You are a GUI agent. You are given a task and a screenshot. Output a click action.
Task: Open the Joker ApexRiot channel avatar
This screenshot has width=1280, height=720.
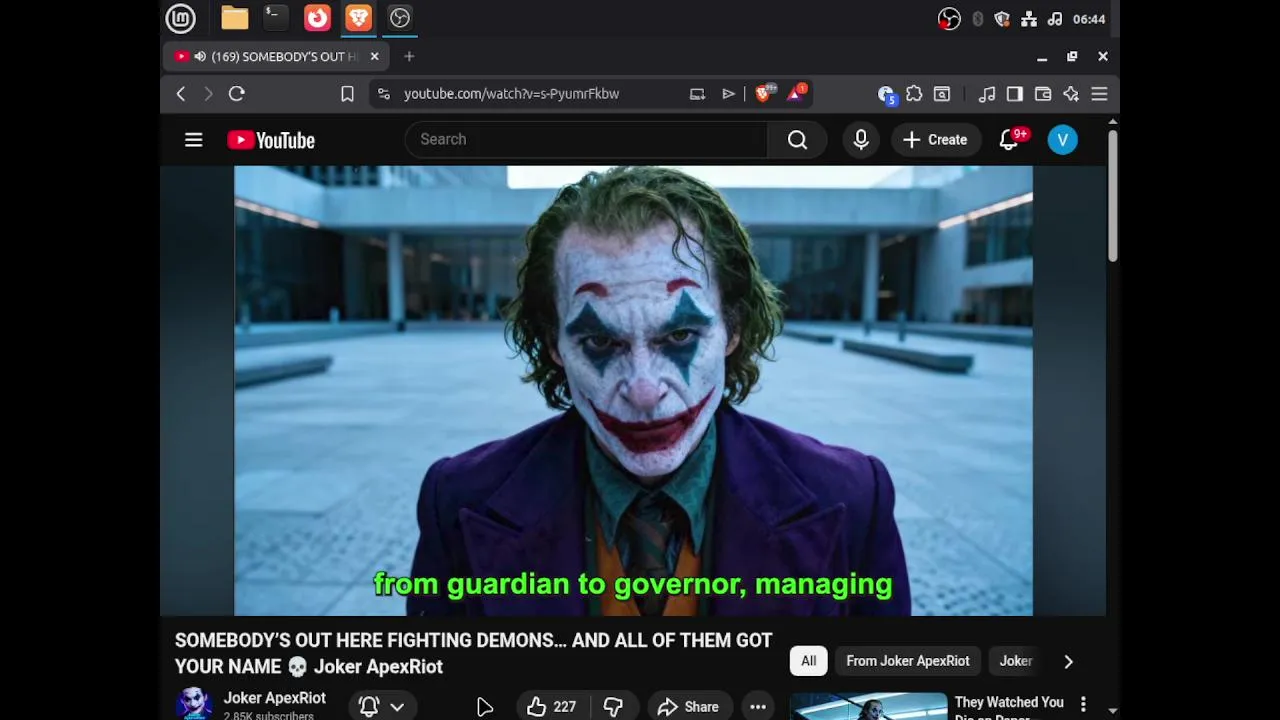pyautogui.click(x=194, y=704)
